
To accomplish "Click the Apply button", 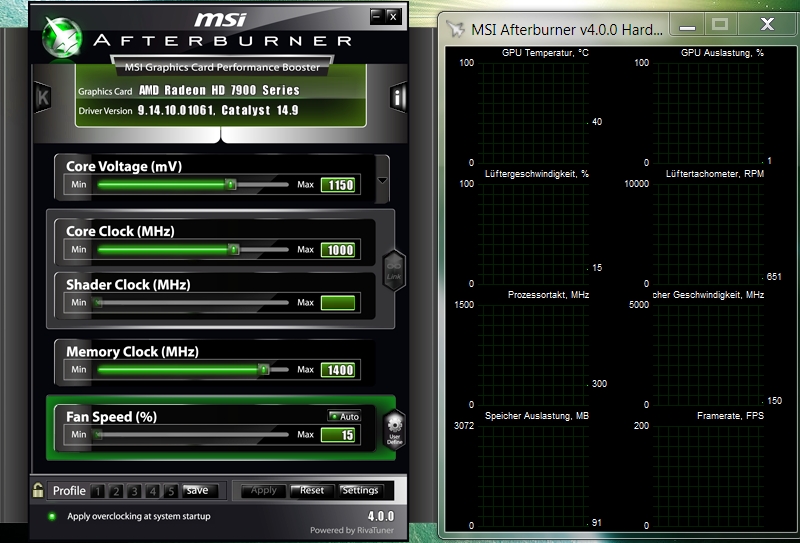I will [264, 490].
